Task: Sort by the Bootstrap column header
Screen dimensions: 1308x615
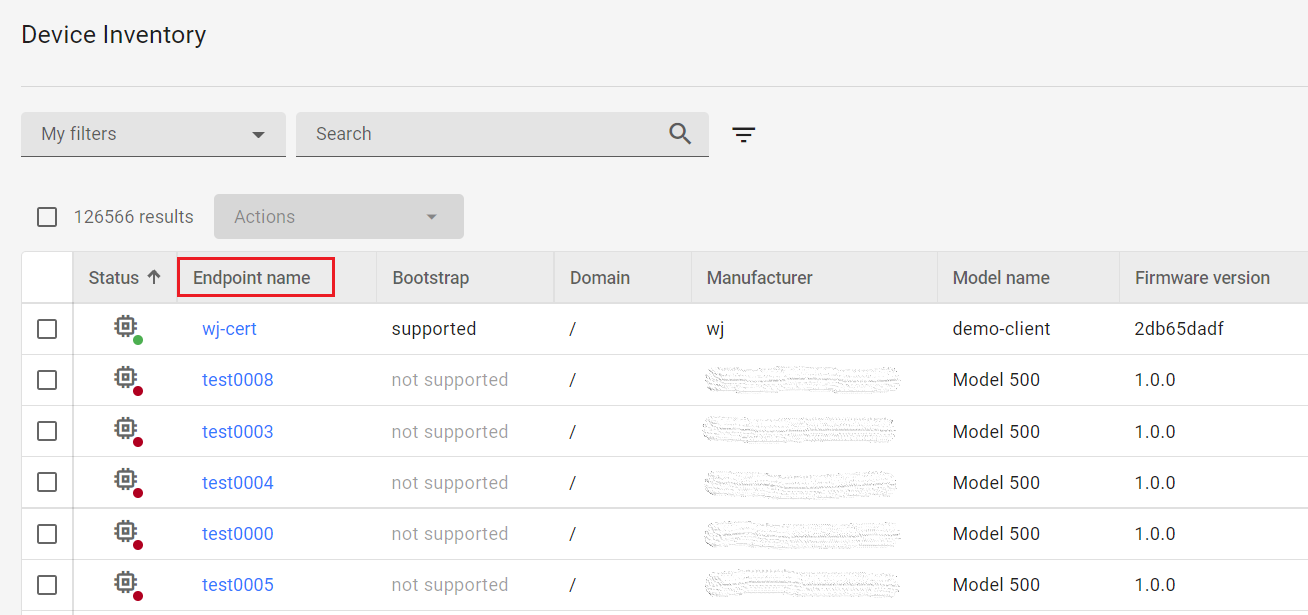Action: tap(431, 278)
